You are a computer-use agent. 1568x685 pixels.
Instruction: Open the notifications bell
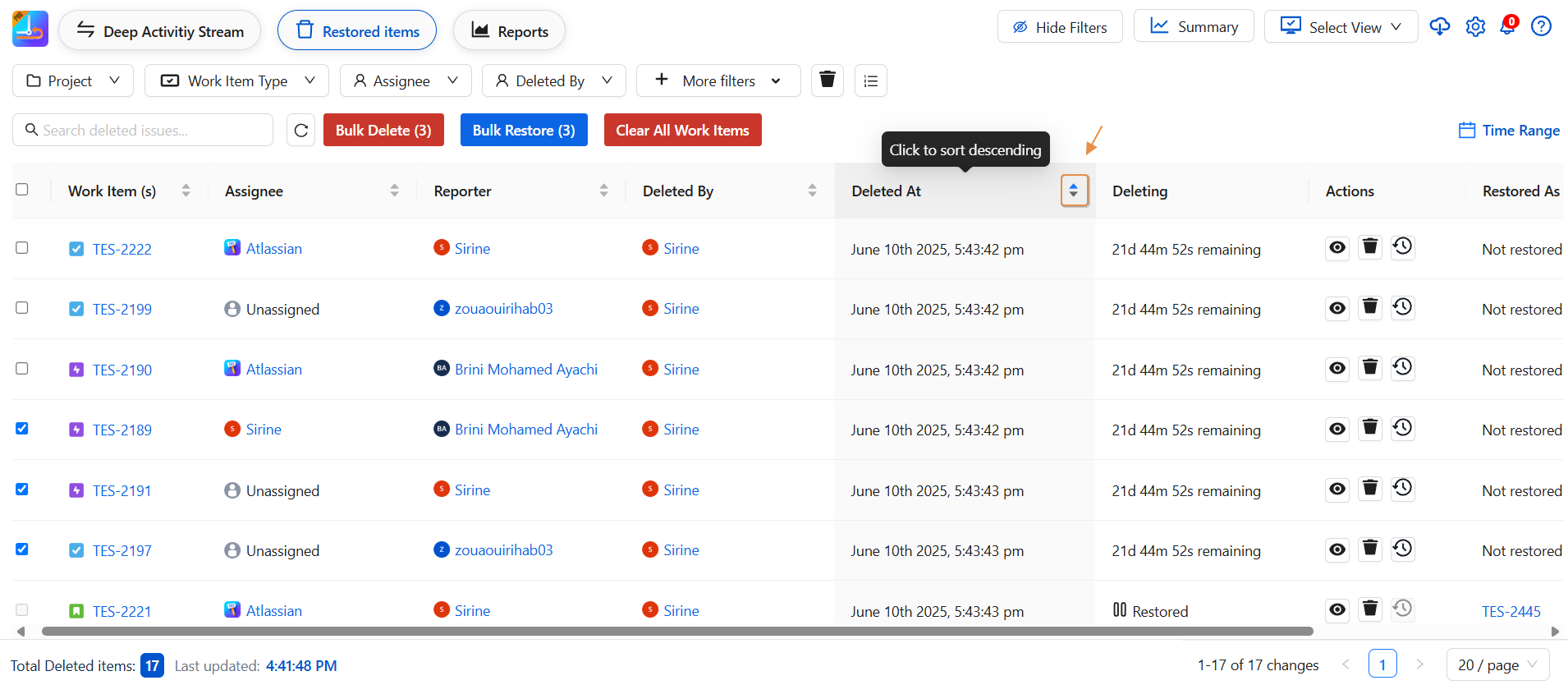point(1507,26)
